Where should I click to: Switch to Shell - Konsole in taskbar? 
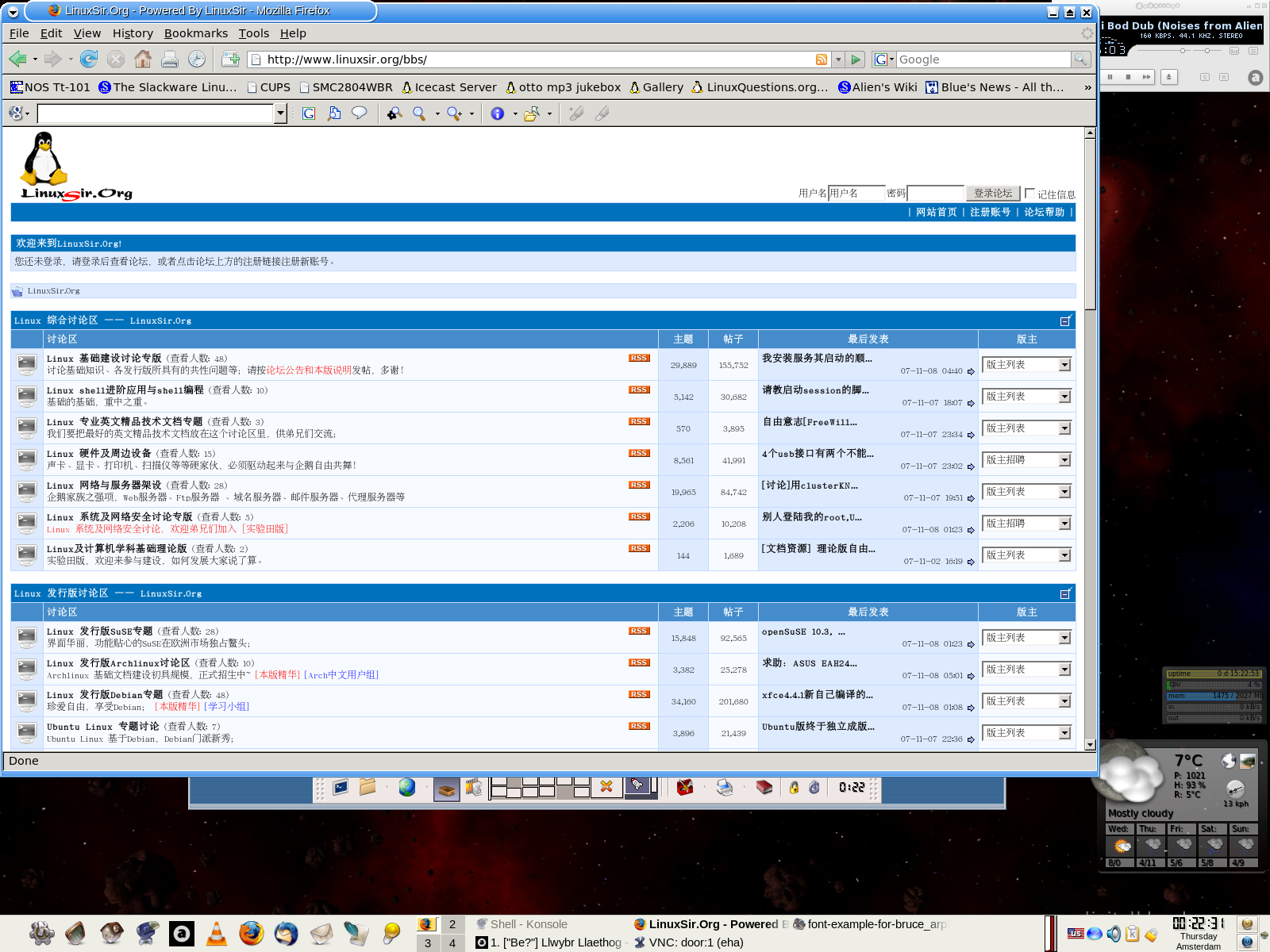521,924
